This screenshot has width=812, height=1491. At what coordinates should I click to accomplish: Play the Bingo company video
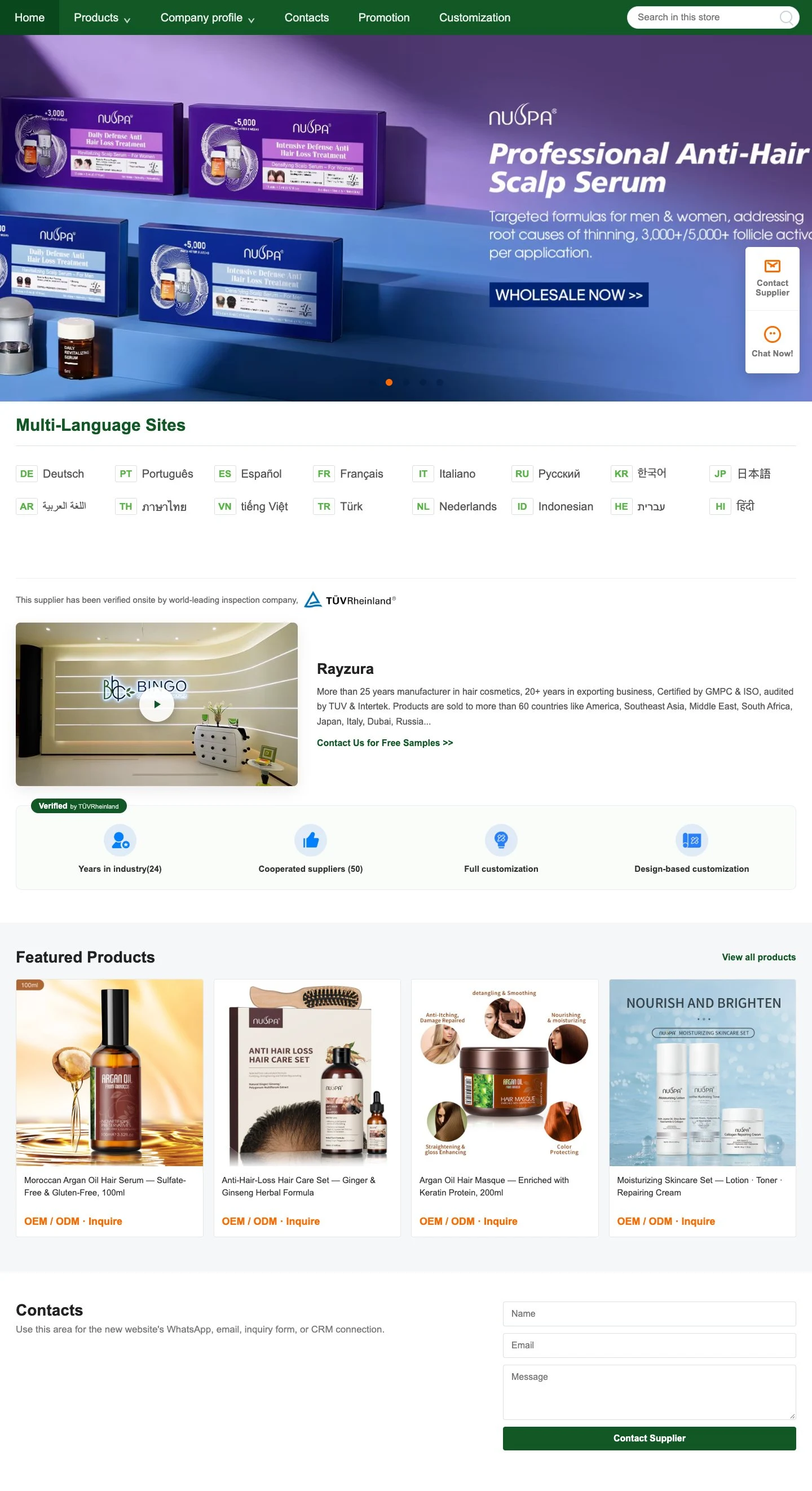pyautogui.click(x=156, y=704)
